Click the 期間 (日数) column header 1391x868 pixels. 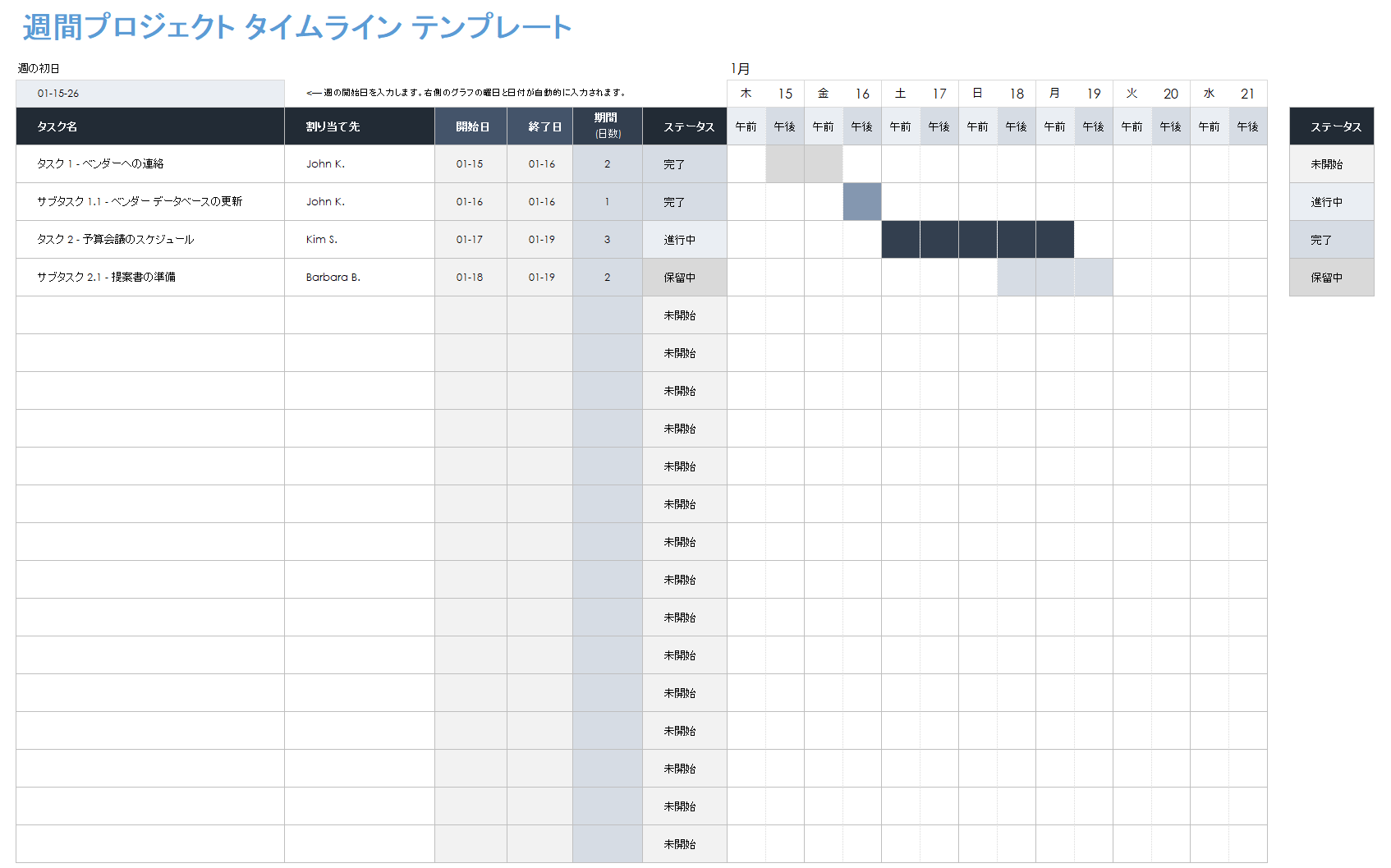608,126
